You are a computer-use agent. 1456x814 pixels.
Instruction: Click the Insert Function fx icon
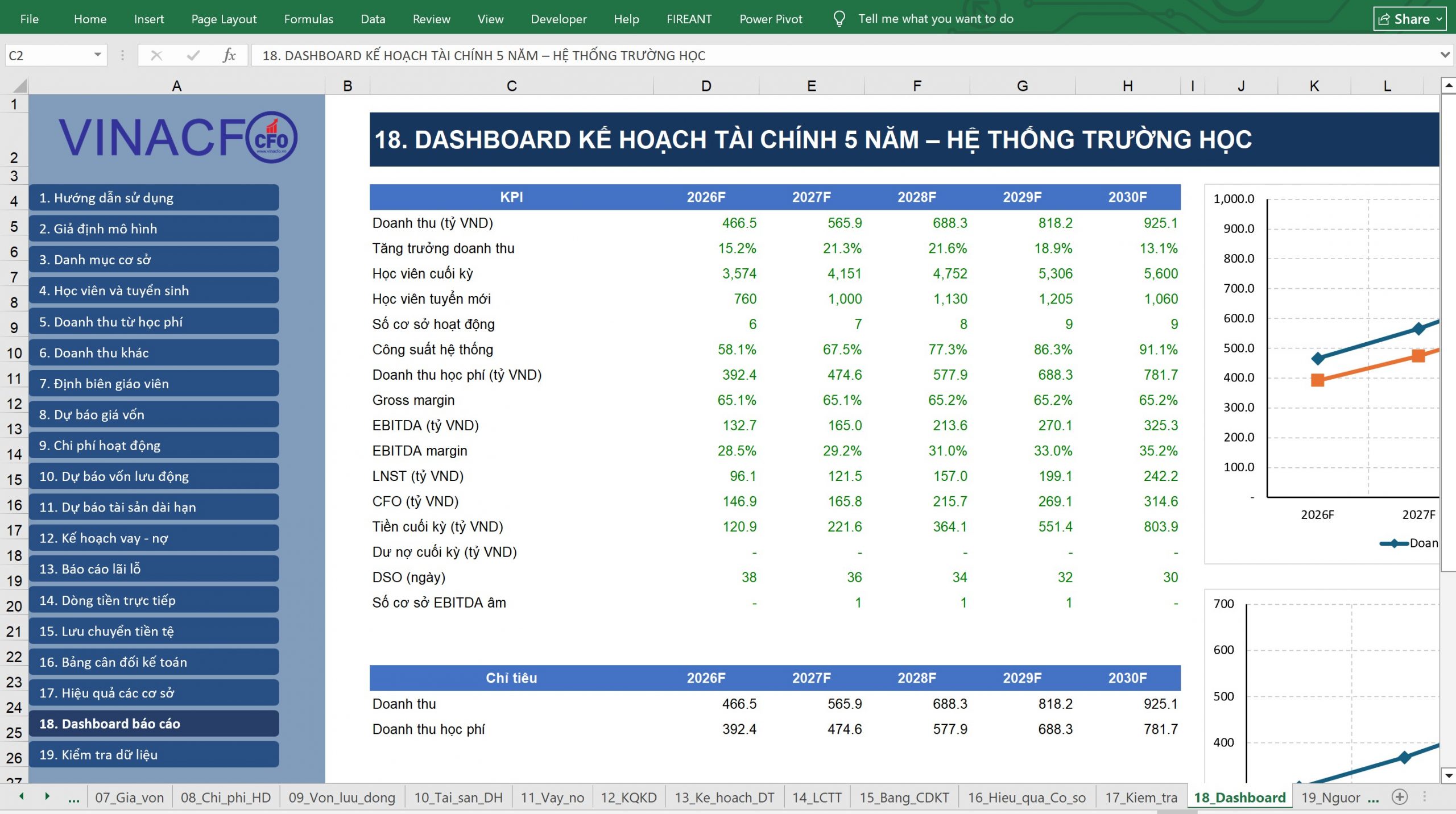point(229,55)
